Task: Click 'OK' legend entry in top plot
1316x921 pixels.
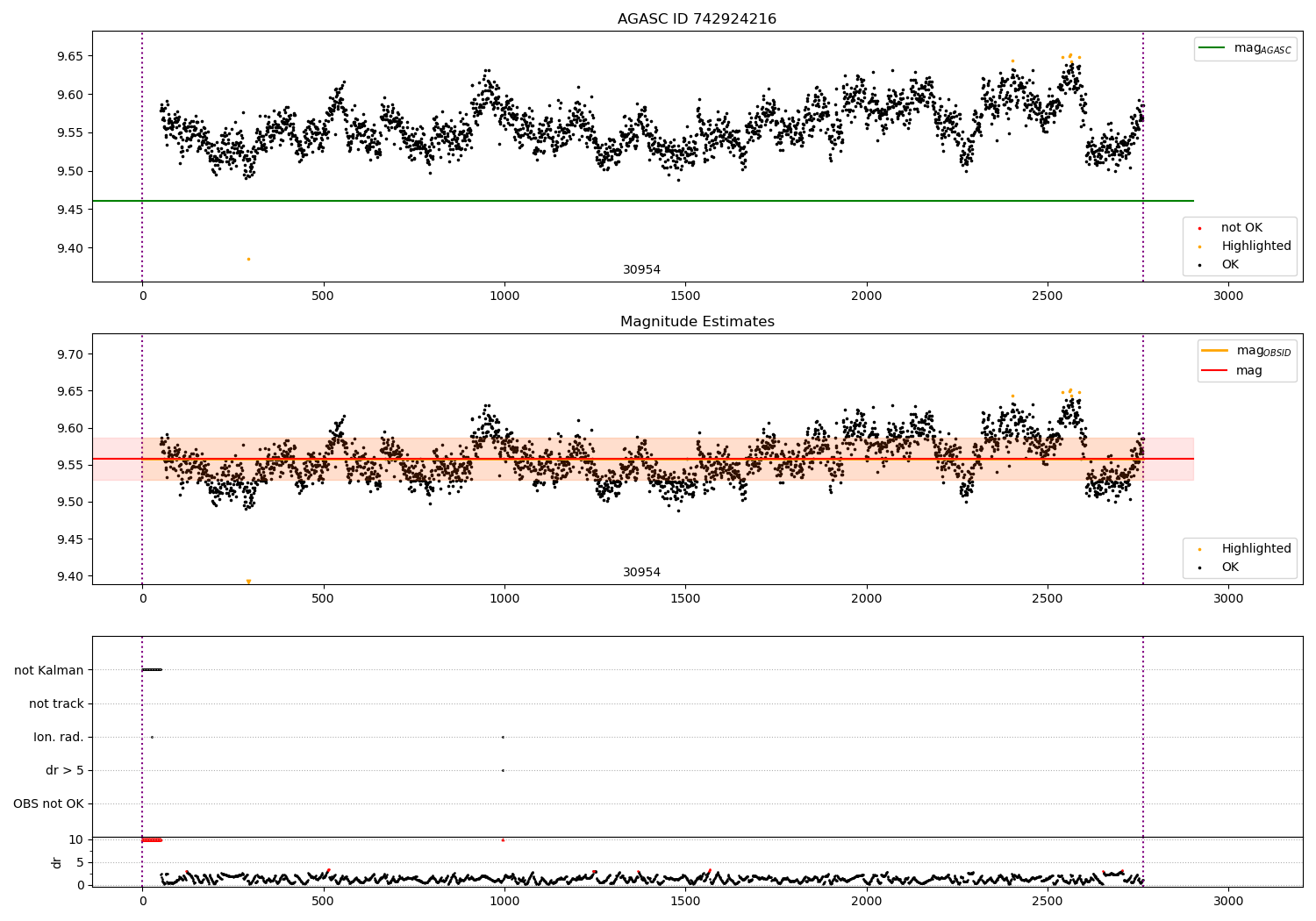Action: pos(1219,264)
